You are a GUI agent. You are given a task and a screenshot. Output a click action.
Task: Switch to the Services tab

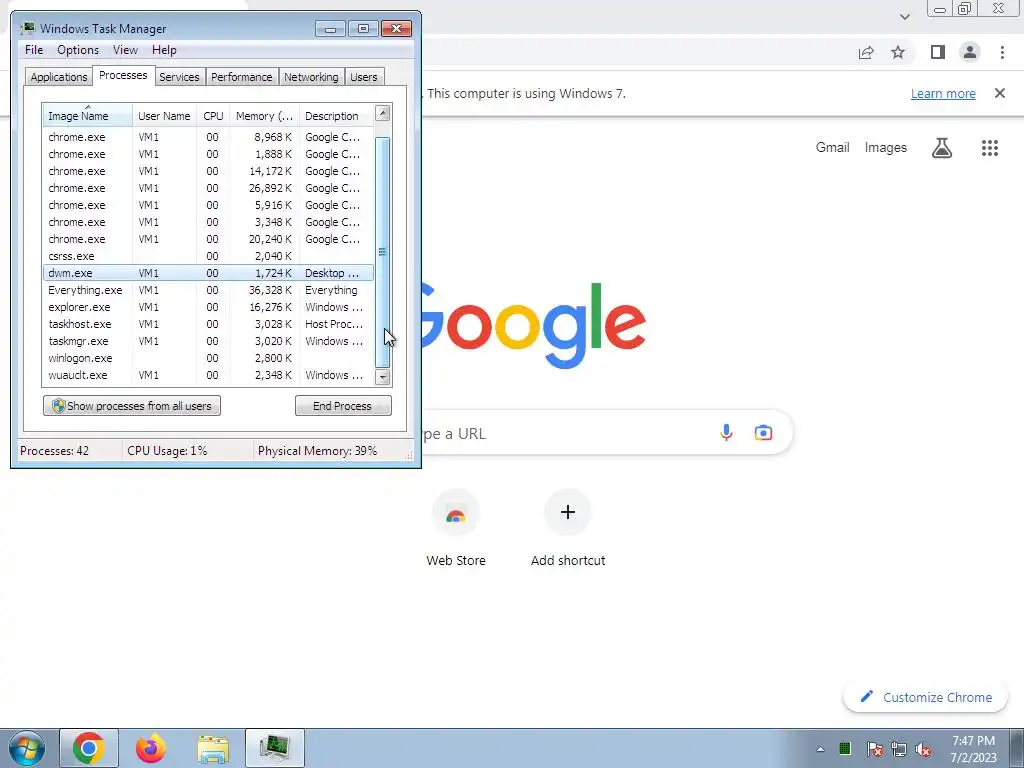[x=179, y=77]
